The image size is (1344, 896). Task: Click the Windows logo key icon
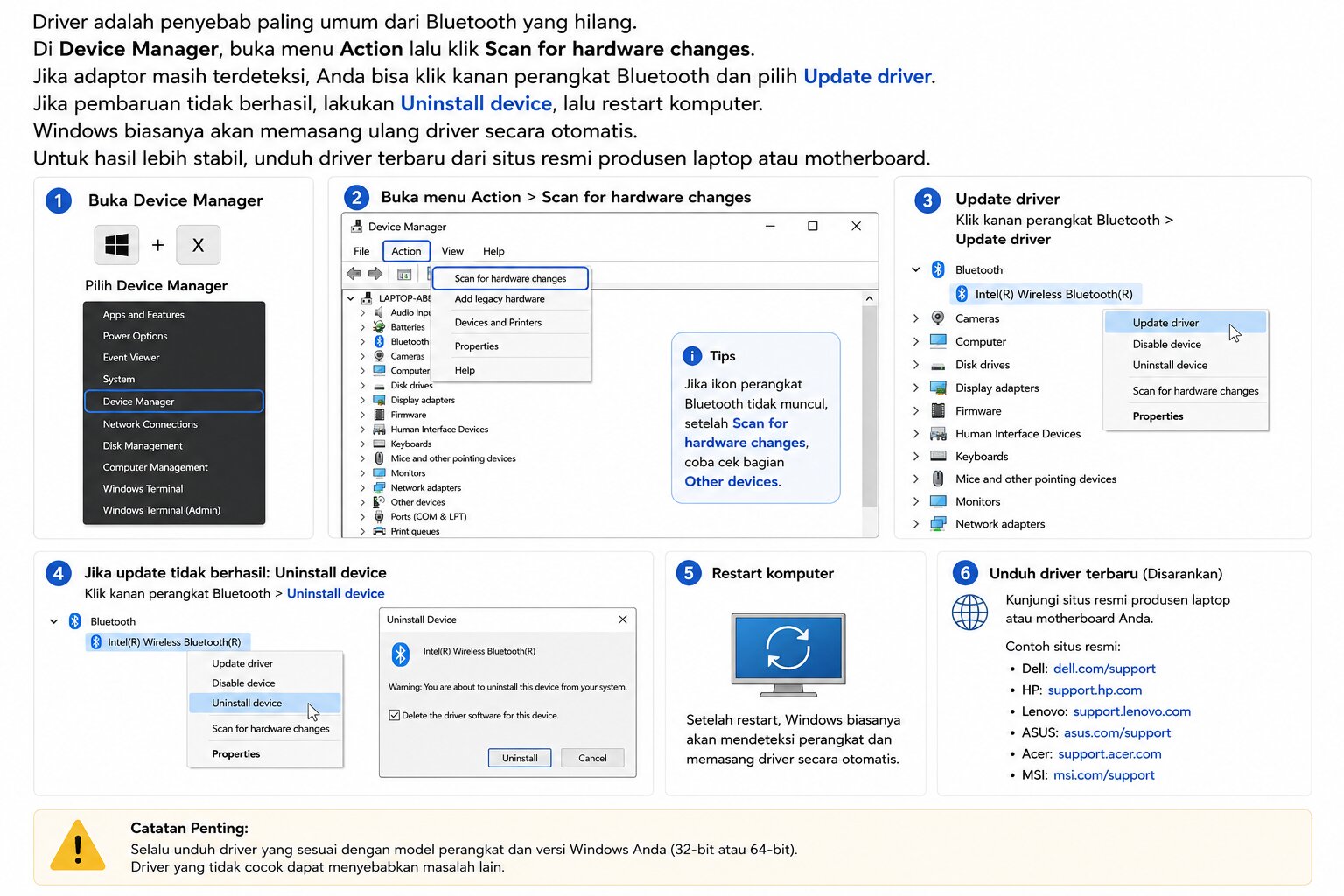click(116, 245)
